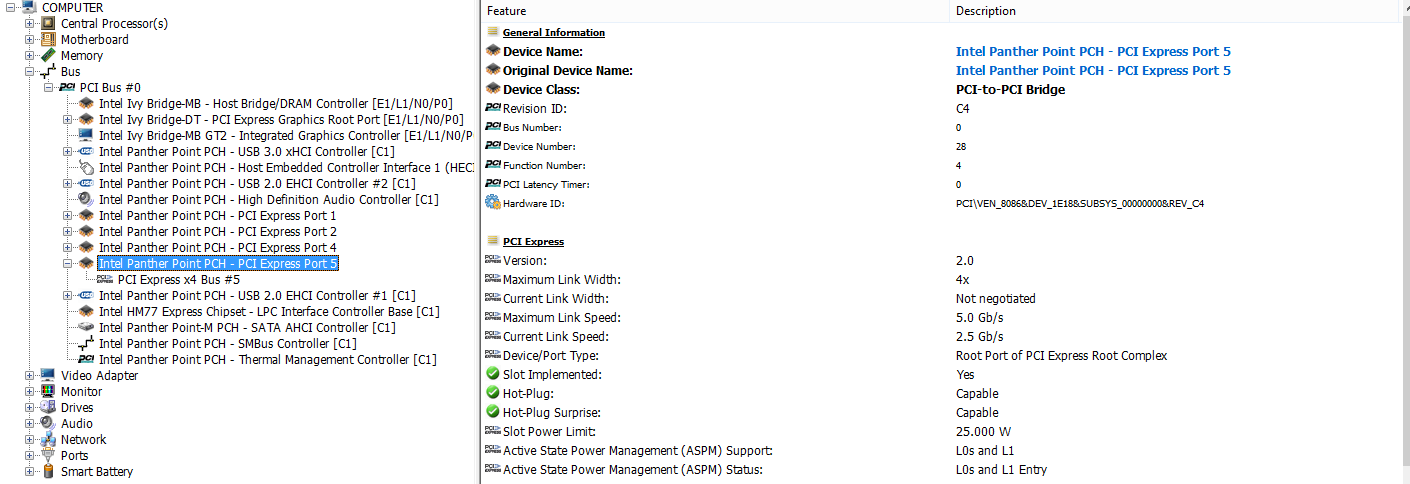1410x484 pixels.
Task: Click the SATA AHCI Controller drive icon
Action: pos(87,327)
